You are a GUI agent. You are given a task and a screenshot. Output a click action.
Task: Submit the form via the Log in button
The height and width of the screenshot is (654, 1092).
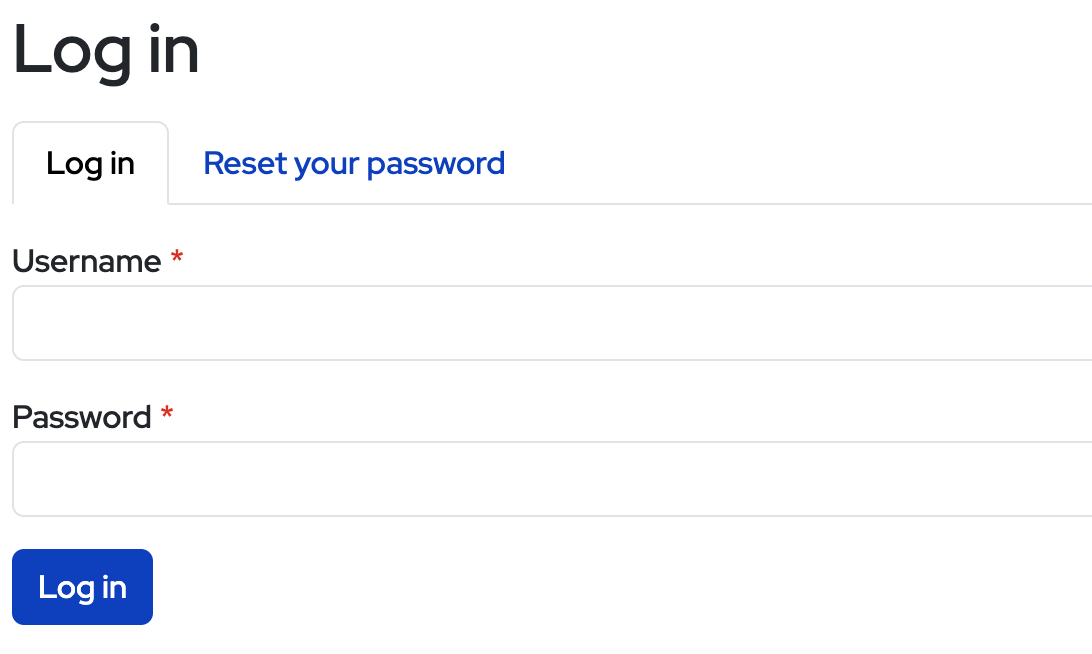pyautogui.click(x=82, y=587)
